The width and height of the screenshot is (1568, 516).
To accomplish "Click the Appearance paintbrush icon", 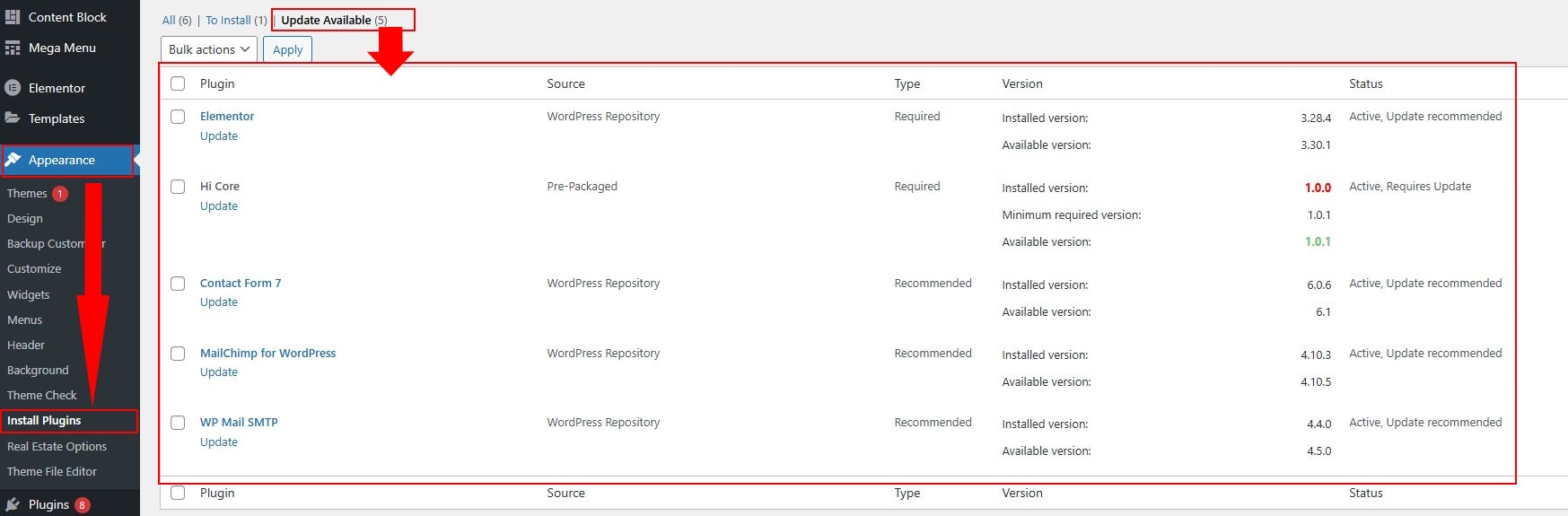I will pyautogui.click(x=13, y=160).
